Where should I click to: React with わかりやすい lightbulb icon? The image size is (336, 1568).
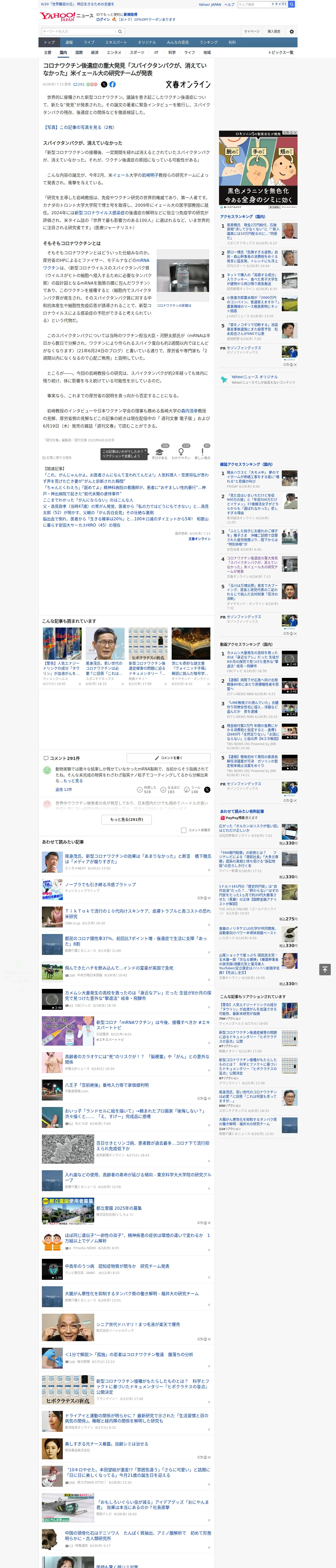(181, 452)
